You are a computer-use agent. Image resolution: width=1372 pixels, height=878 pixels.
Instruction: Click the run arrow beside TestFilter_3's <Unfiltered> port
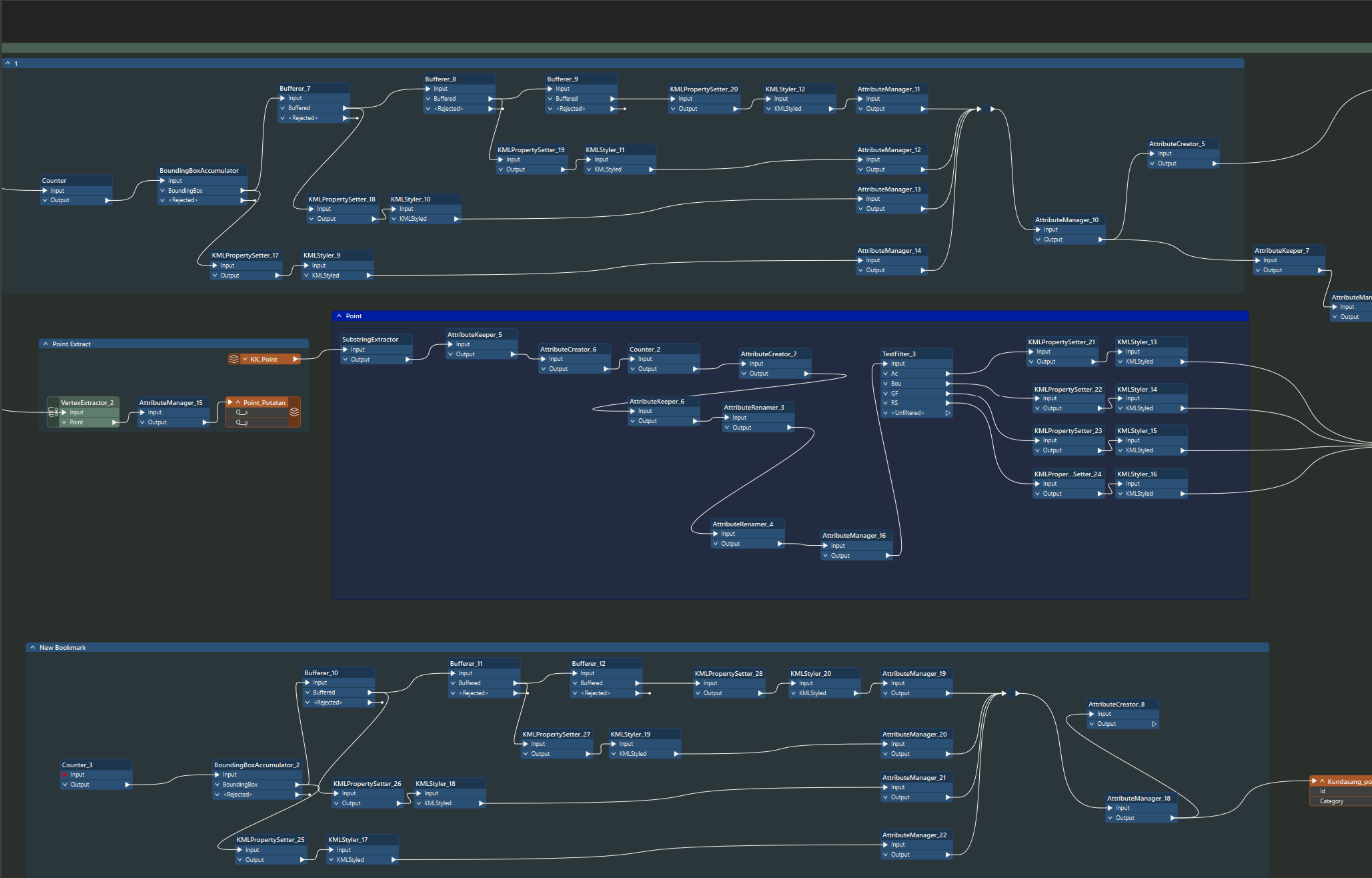[948, 412]
